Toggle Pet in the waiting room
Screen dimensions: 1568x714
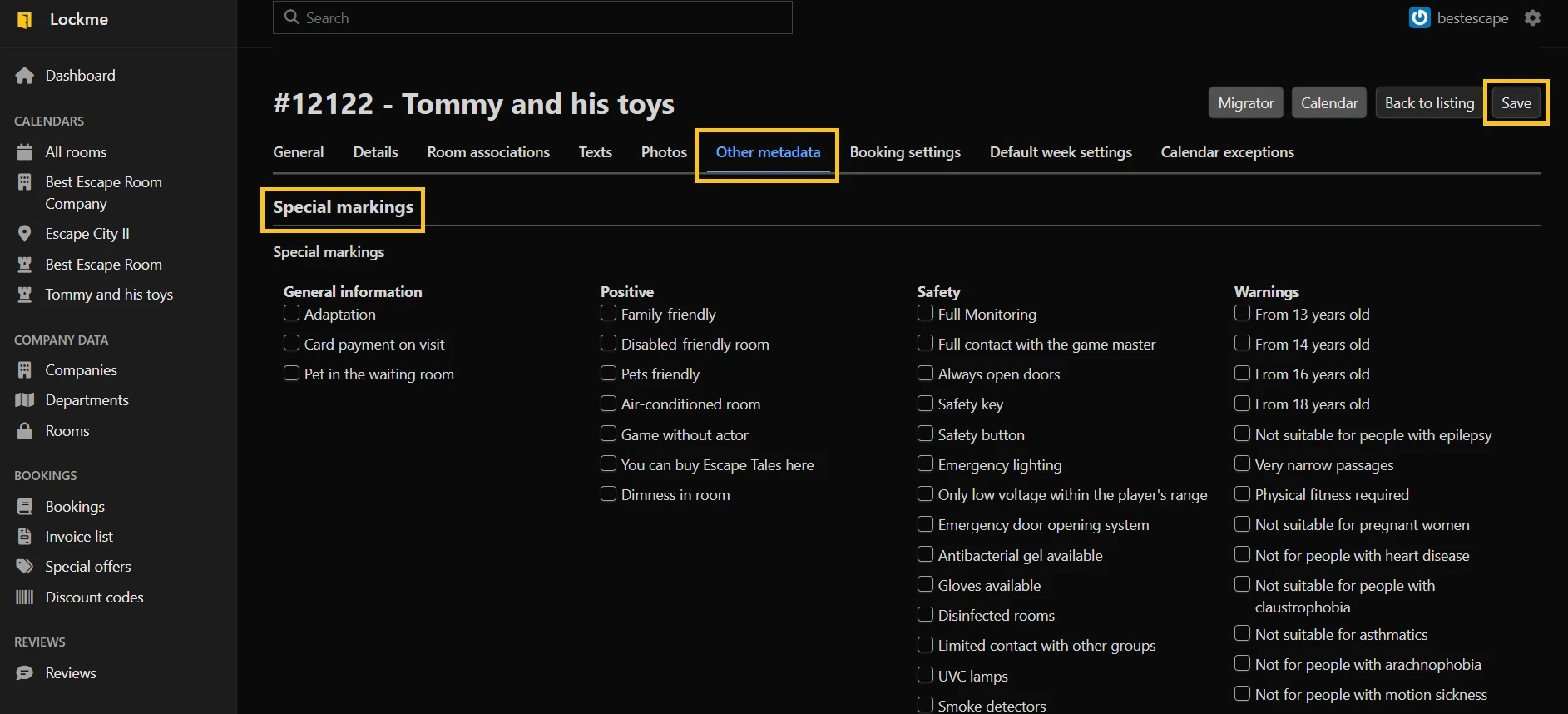click(x=291, y=373)
